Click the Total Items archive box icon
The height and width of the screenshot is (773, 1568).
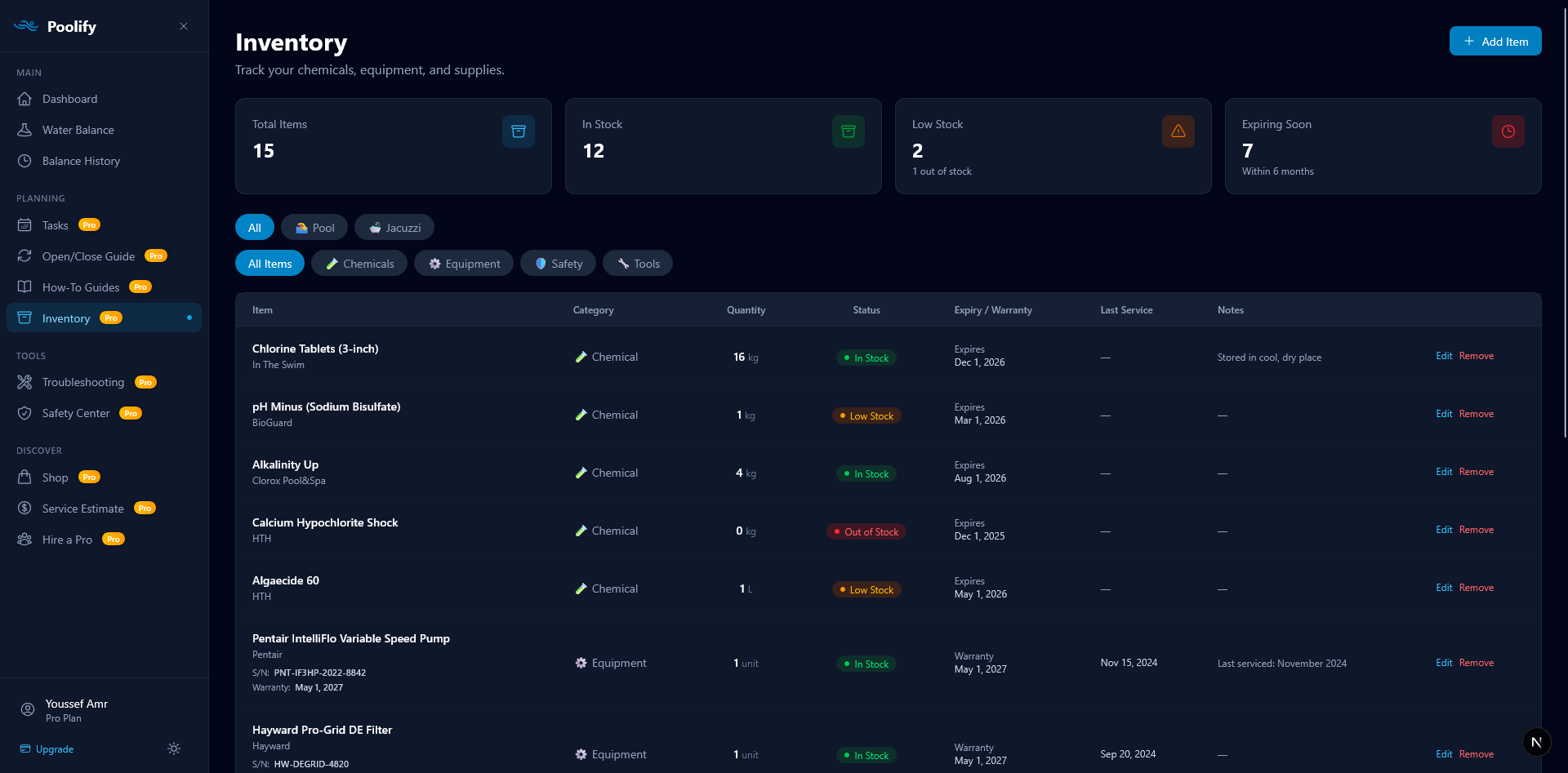pos(519,131)
